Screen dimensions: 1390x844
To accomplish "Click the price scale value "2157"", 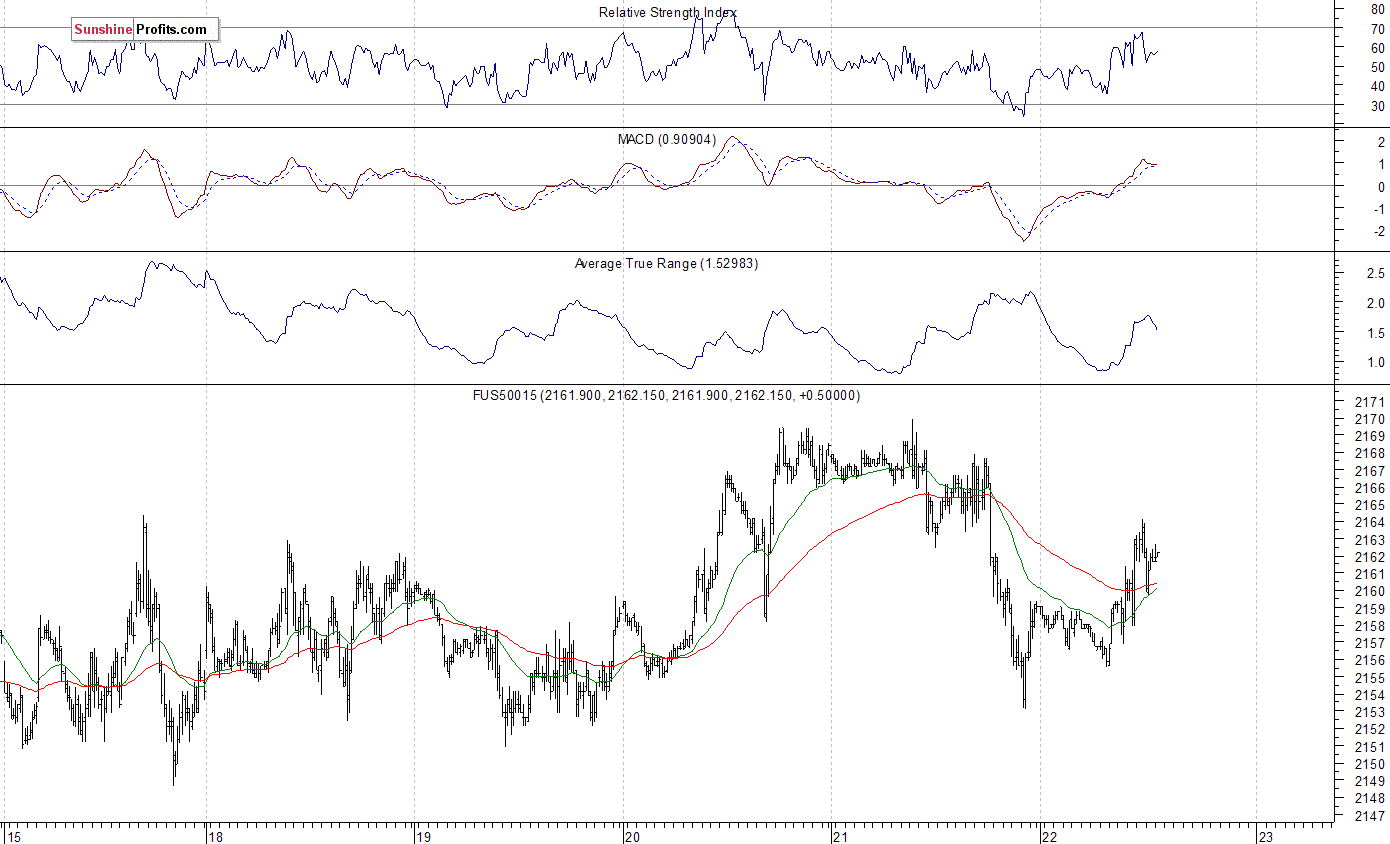I will point(1372,644).
